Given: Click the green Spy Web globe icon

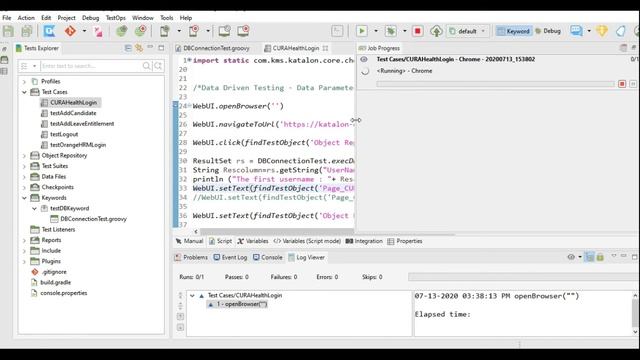Looking at the screenshot, I should coord(121,31).
